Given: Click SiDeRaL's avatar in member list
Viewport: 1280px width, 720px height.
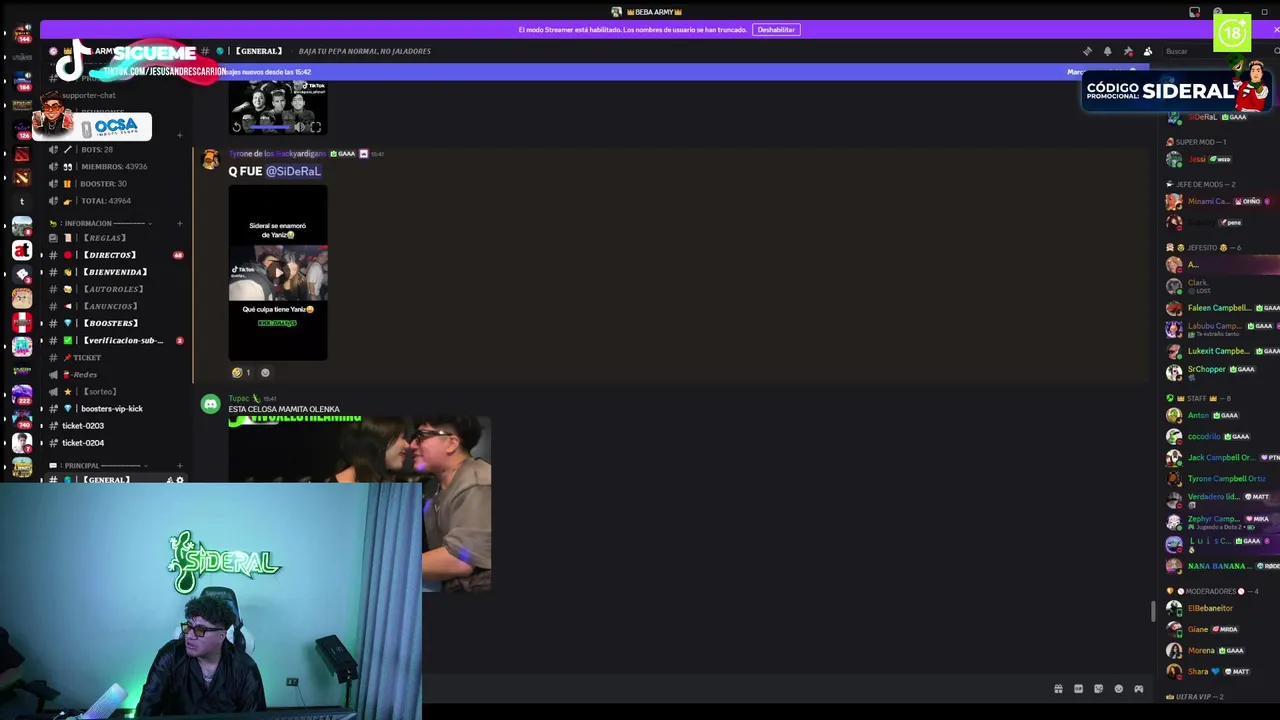Looking at the screenshot, I should pos(1174,117).
